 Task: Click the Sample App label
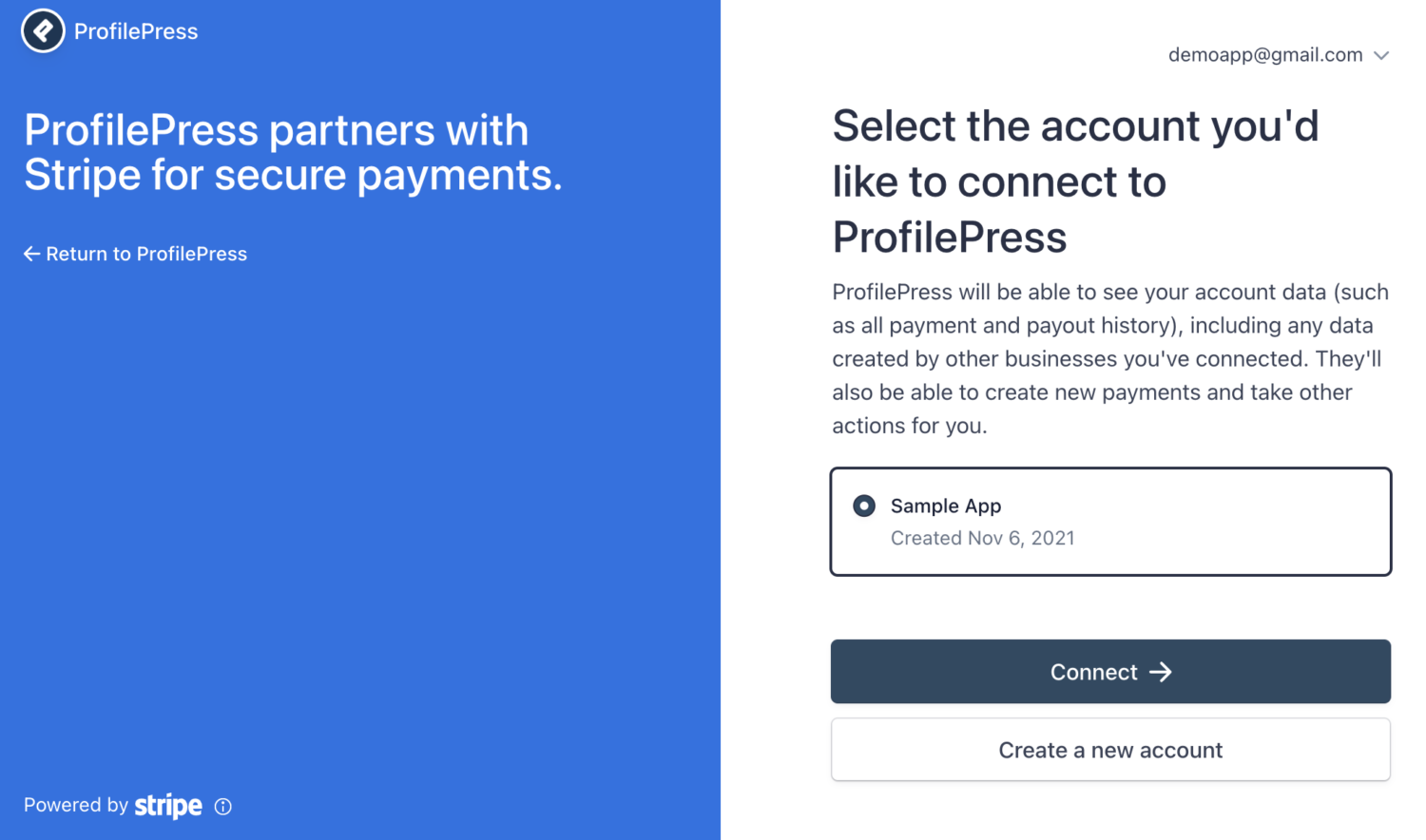click(x=946, y=506)
